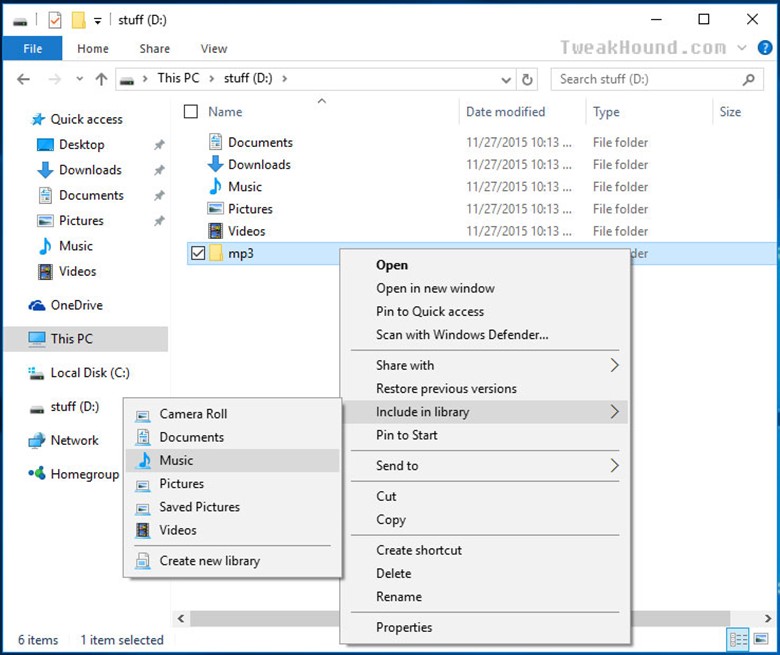Expand the Share with submenu
Image resolution: width=780 pixels, height=655 pixels.
485,365
